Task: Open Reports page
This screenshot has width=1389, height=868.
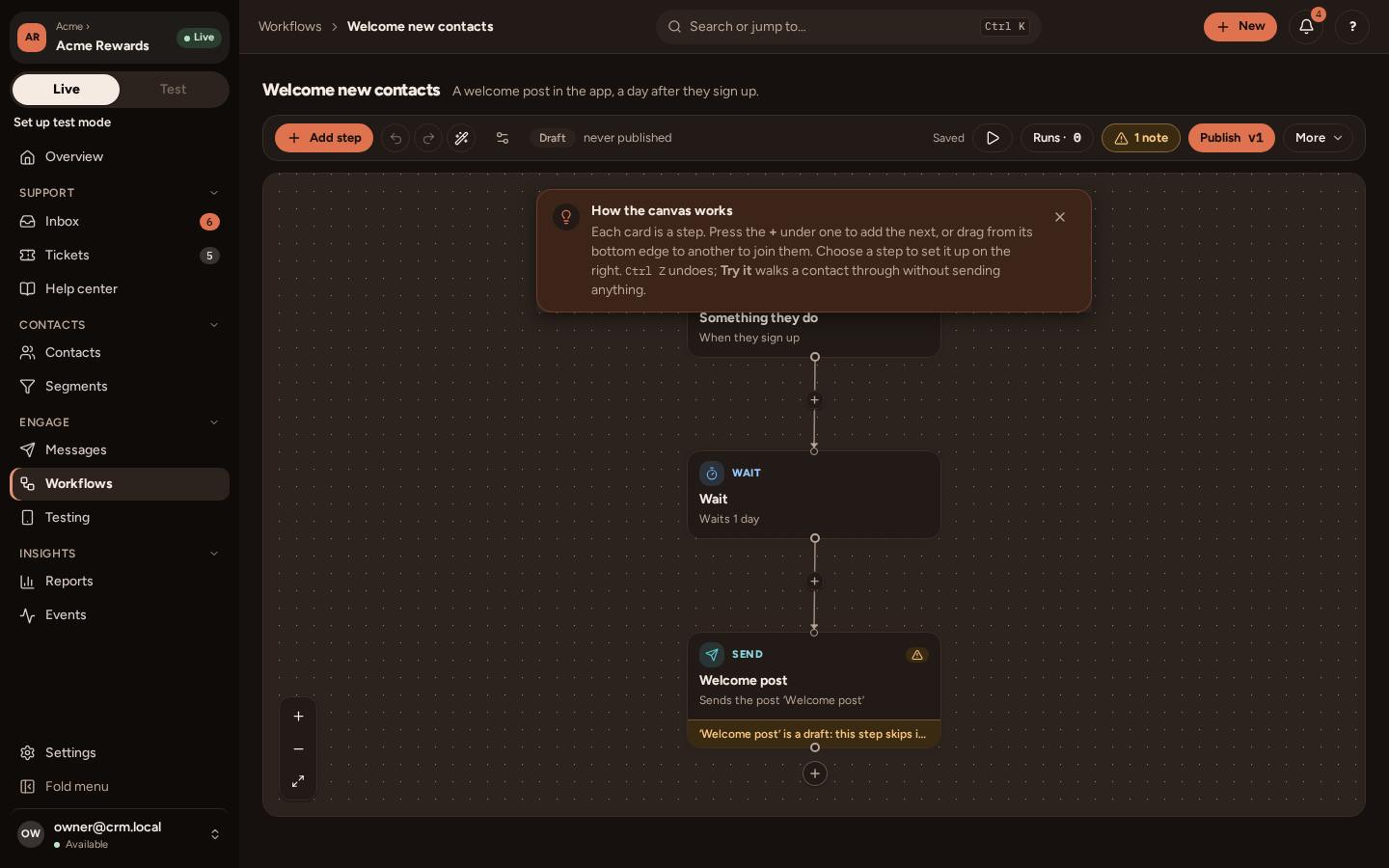Action: [x=120, y=582]
